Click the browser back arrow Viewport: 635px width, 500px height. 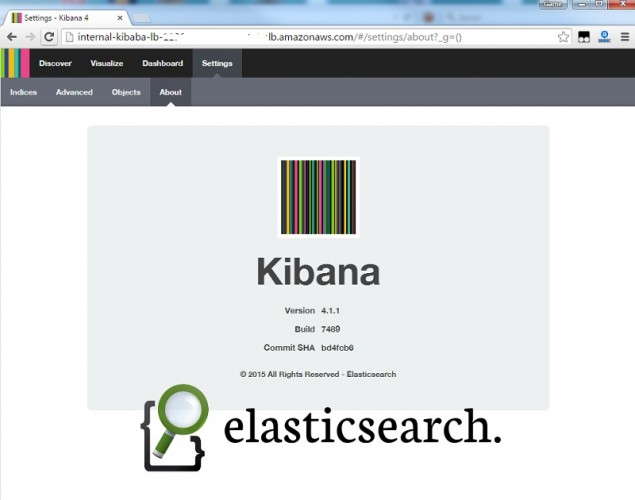click(x=12, y=37)
